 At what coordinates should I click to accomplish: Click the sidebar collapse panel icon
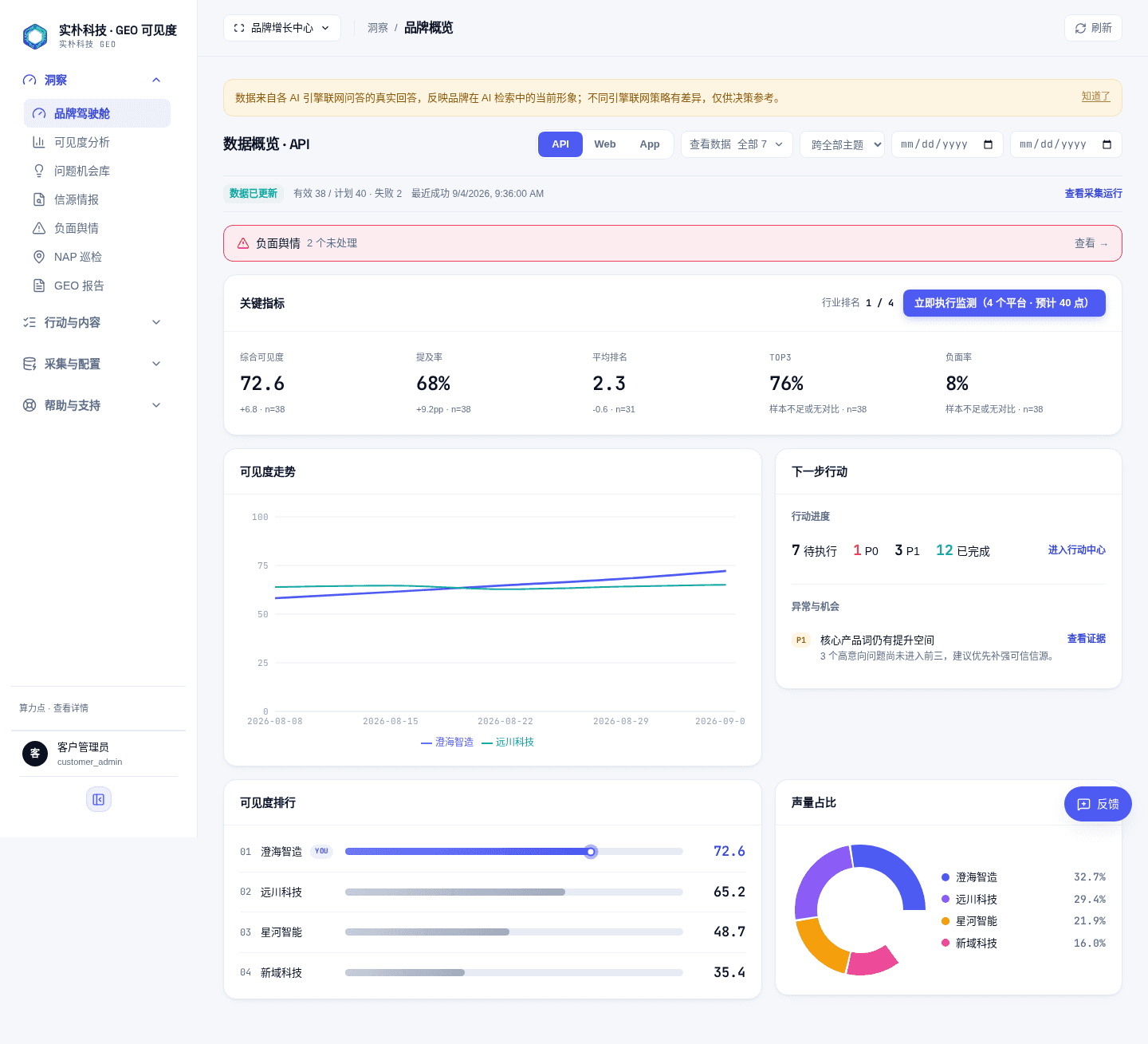(99, 799)
